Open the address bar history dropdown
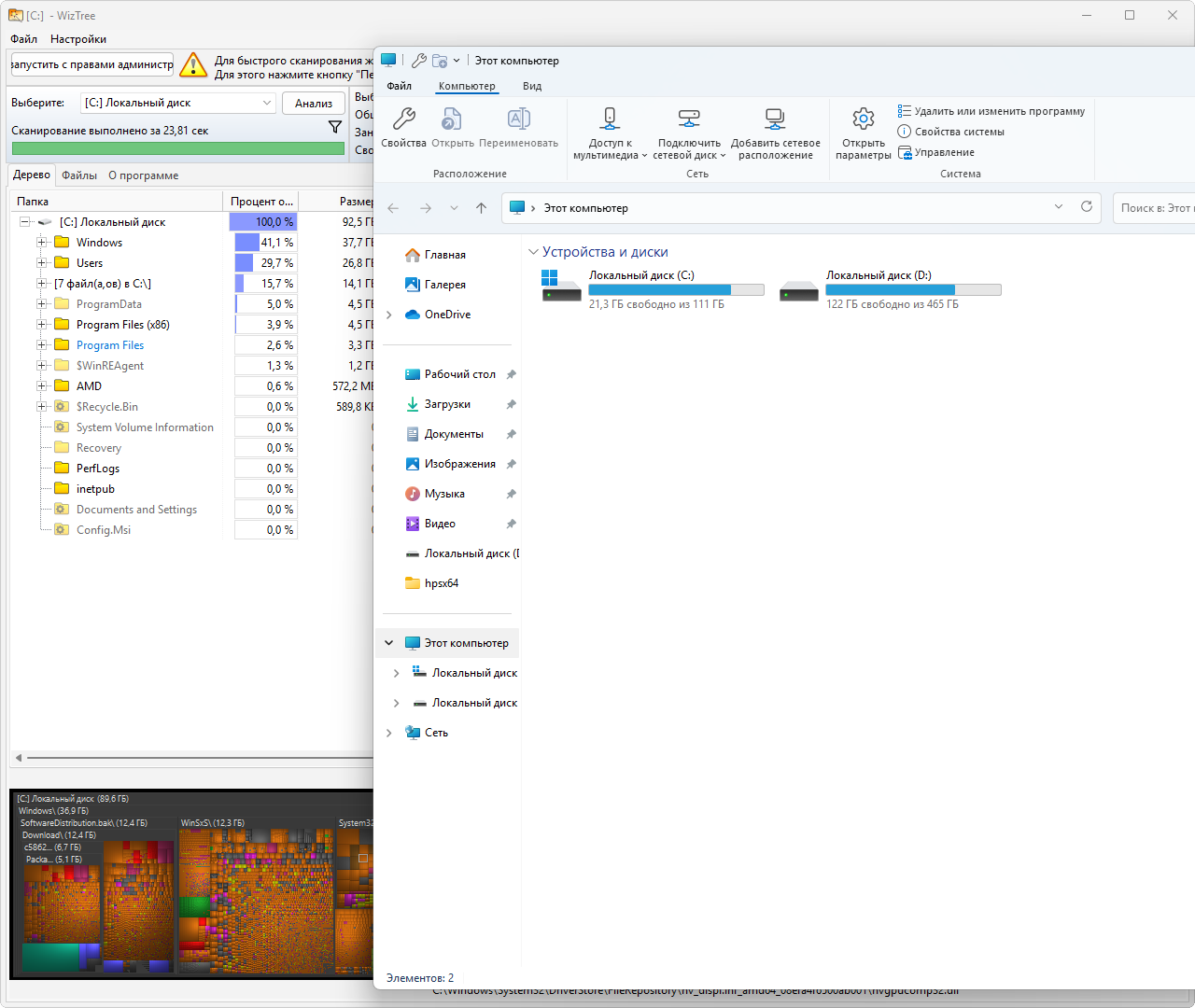 click(1059, 207)
